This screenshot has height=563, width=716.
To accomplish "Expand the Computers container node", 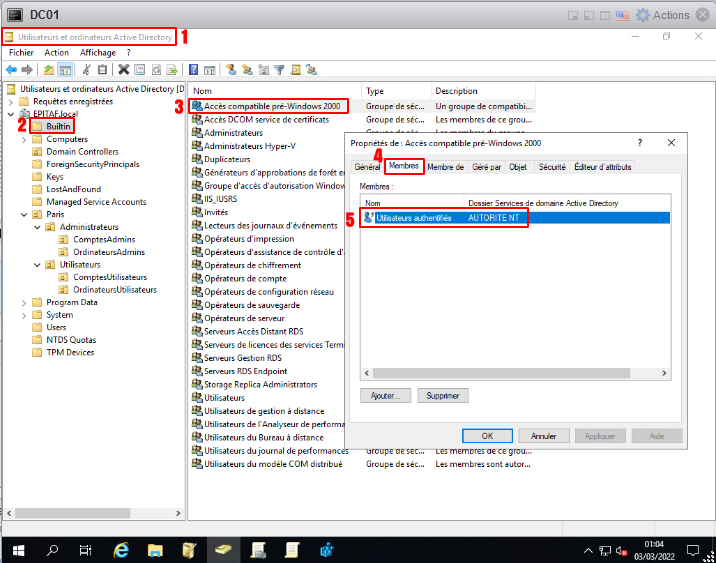I will [24, 139].
